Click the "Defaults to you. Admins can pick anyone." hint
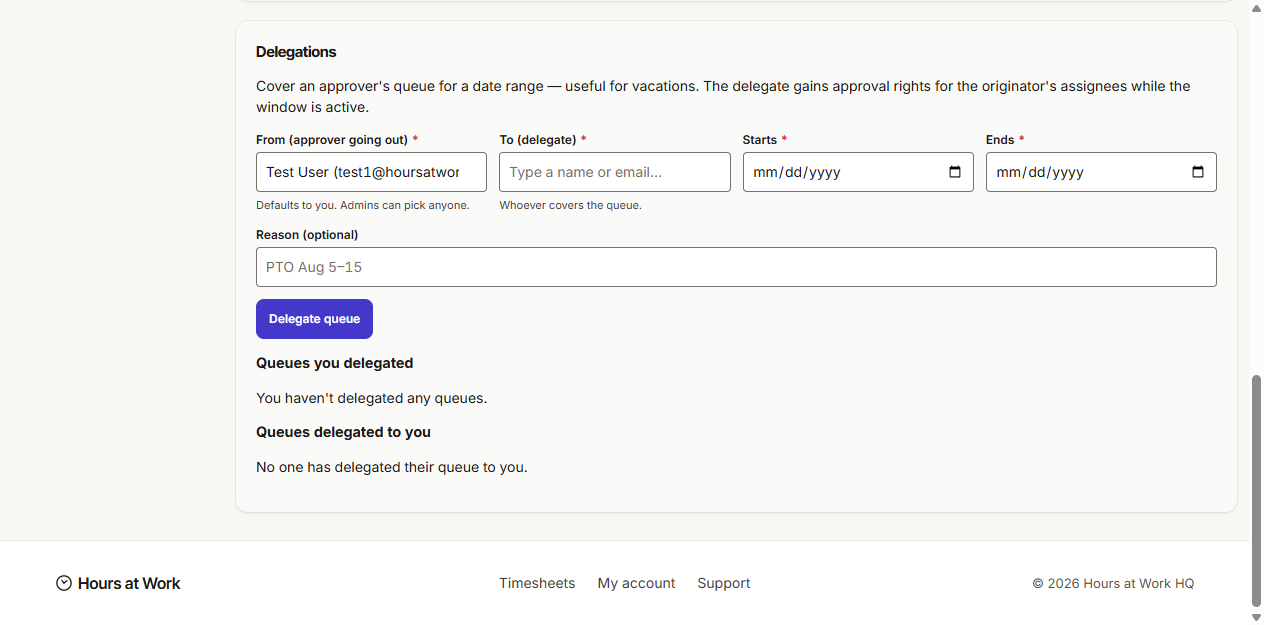The height and width of the screenshot is (625, 1264). (362, 205)
